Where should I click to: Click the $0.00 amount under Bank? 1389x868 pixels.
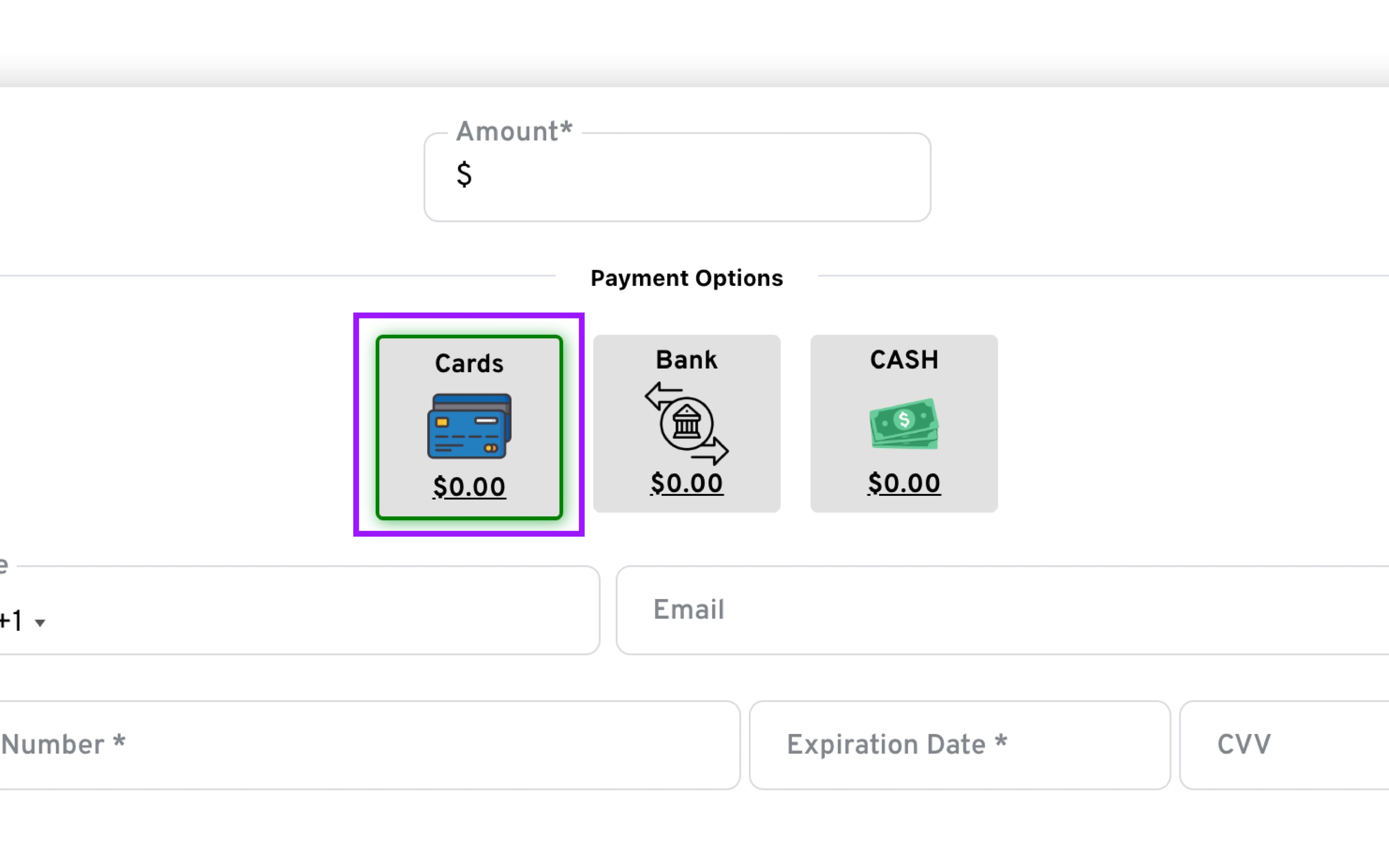point(687,484)
